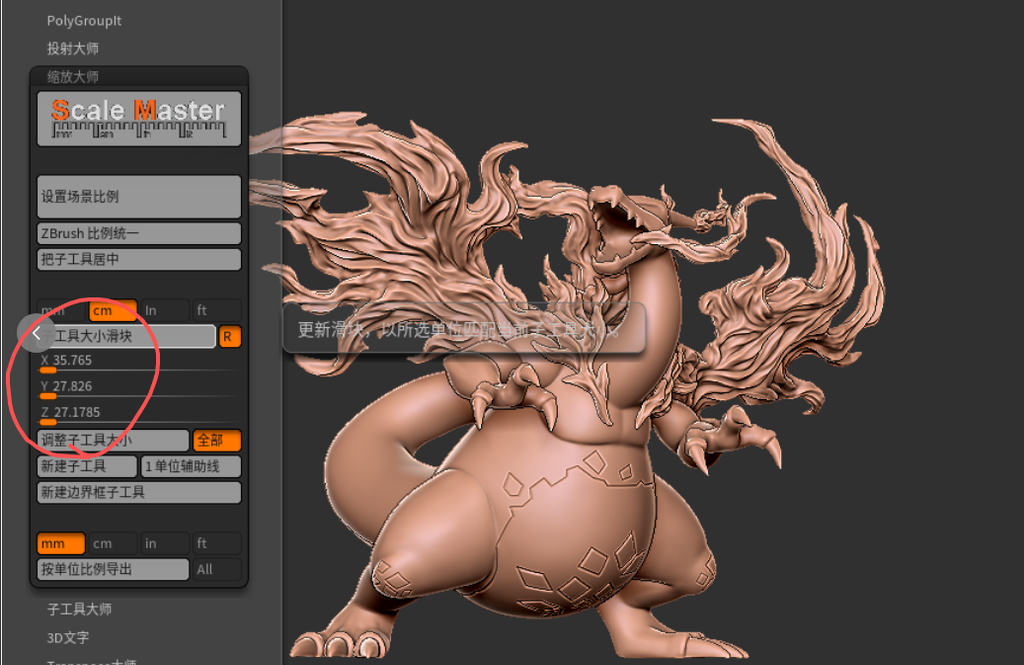Select ft unit in upper unit row
This screenshot has width=1024, height=665.
click(216, 311)
